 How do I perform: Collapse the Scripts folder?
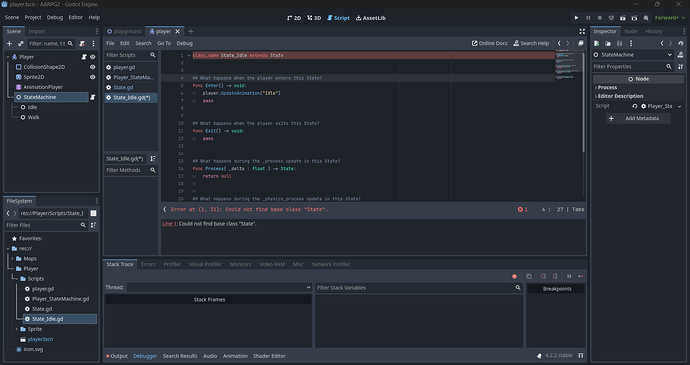tap(17, 279)
